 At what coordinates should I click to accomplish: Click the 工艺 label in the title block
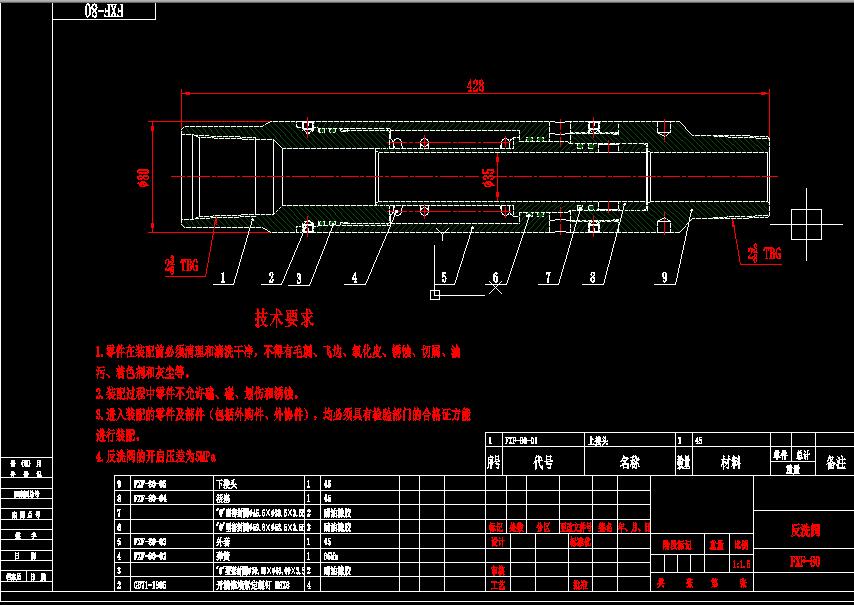[497, 585]
